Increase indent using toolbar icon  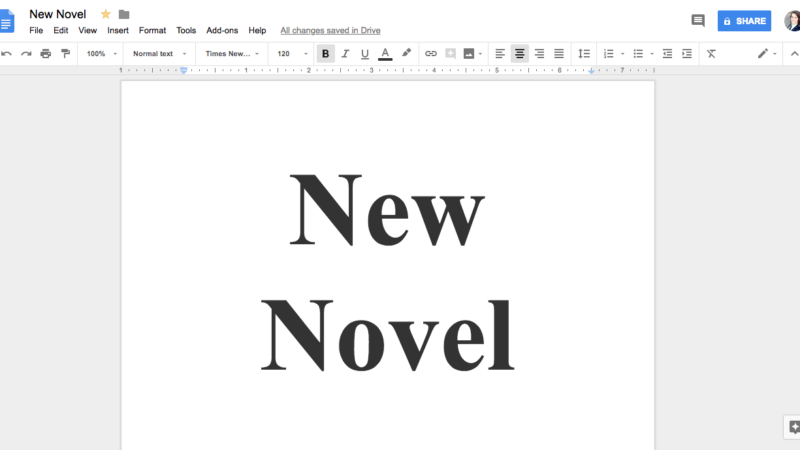click(687, 54)
